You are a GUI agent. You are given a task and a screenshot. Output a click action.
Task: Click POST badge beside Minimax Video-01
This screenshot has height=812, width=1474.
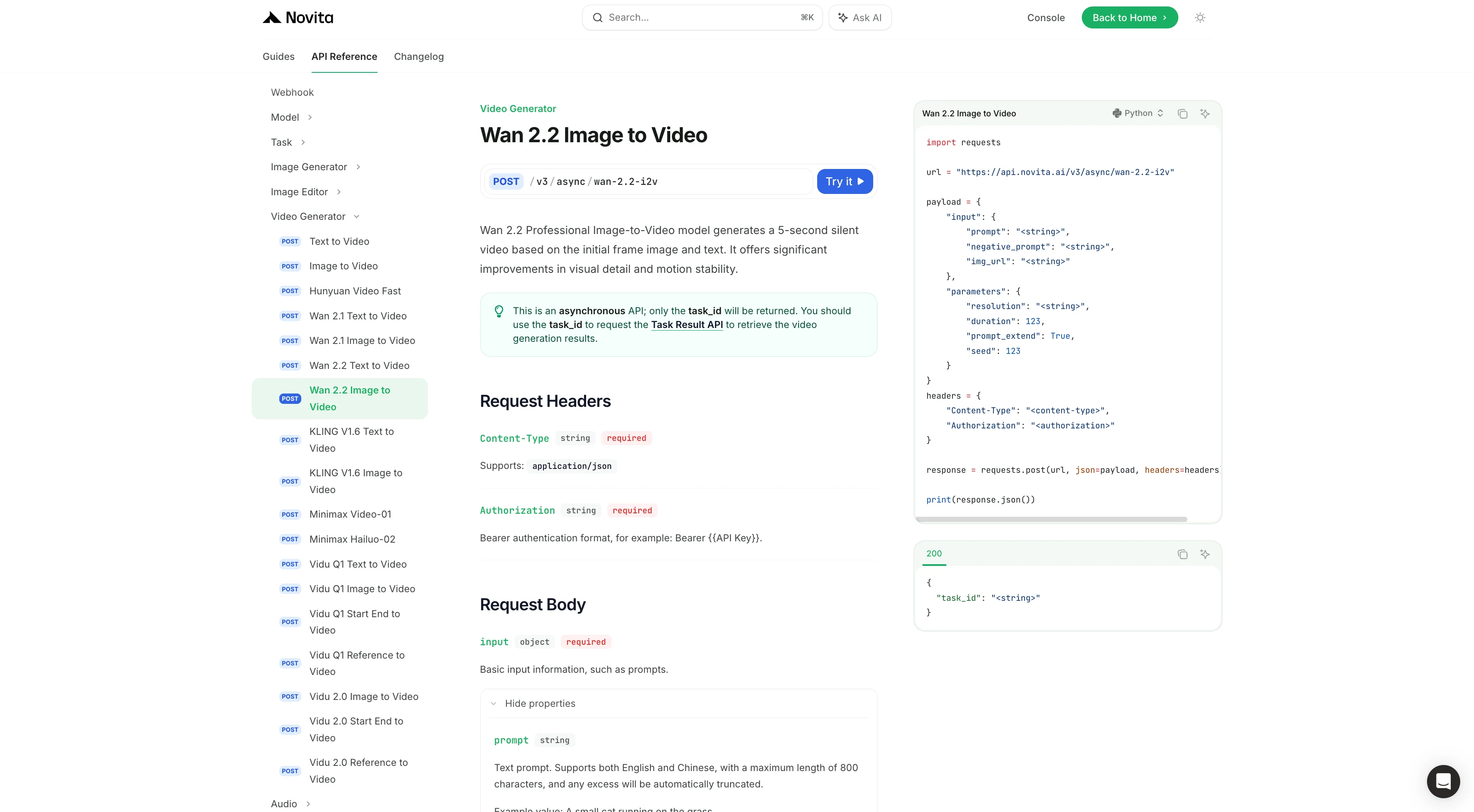pyautogui.click(x=290, y=515)
